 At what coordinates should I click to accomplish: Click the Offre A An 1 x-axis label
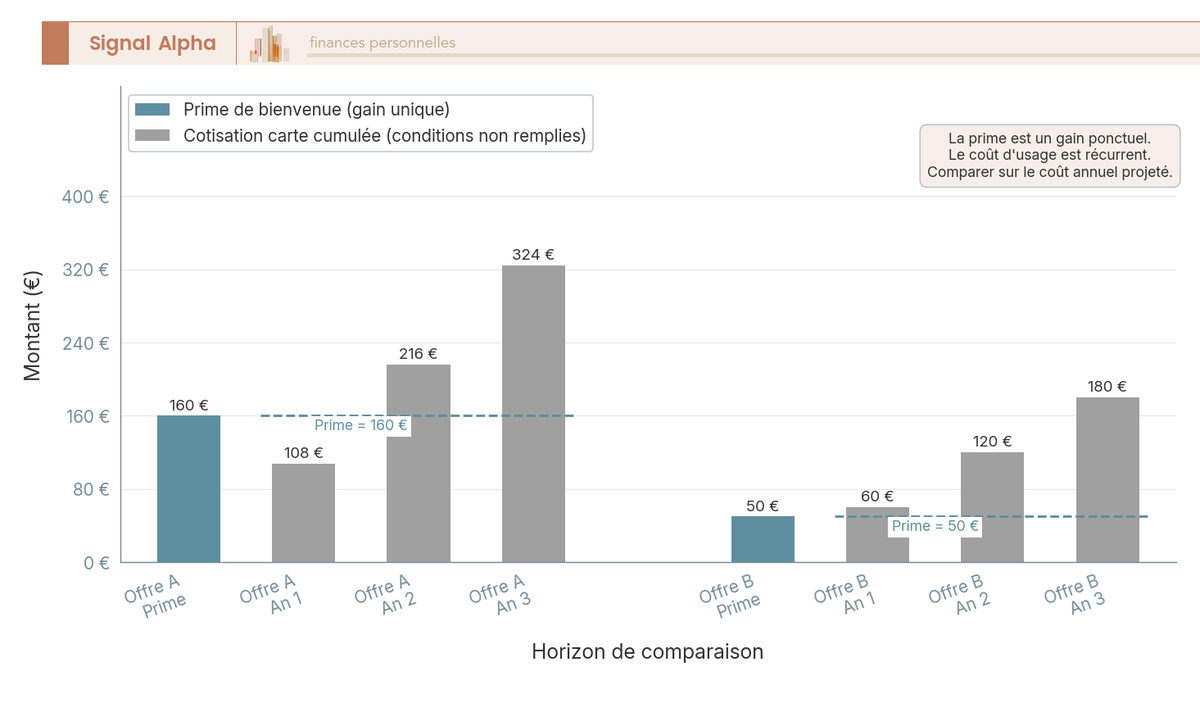pyautogui.click(x=271, y=594)
